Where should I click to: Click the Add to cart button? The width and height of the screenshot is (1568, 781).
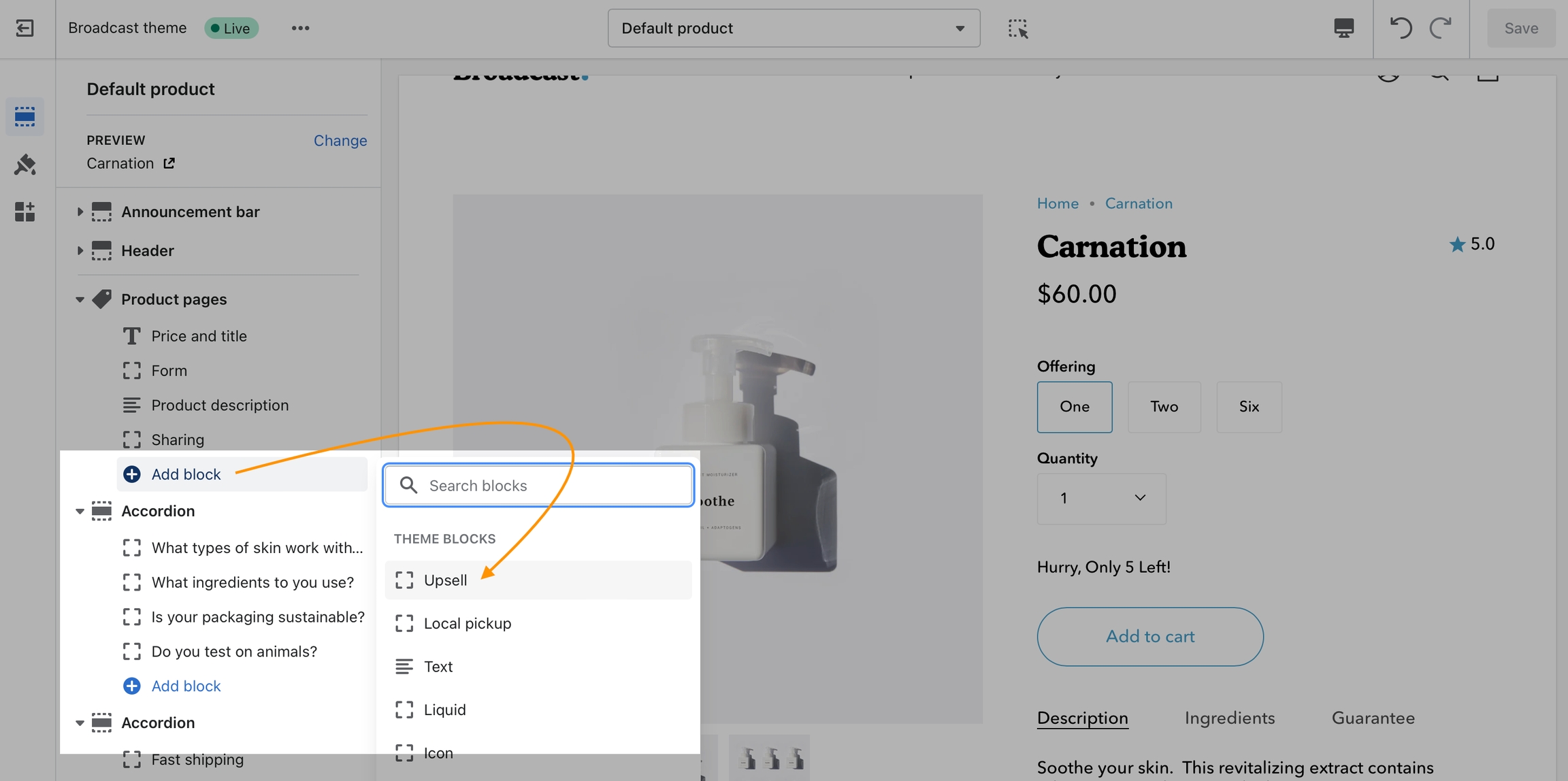click(x=1149, y=637)
